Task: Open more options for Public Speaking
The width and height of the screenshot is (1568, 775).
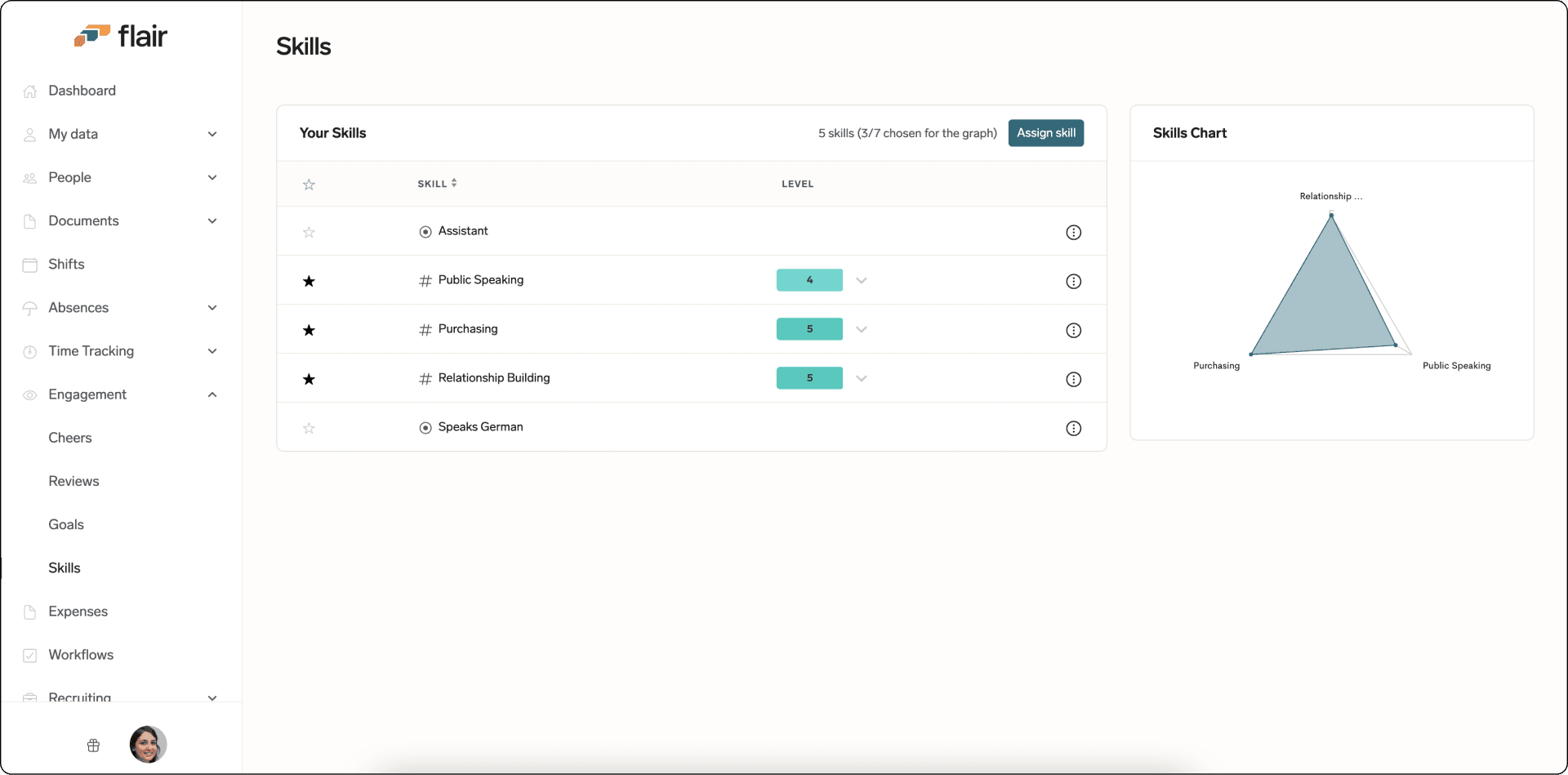Action: point(1074,282)
